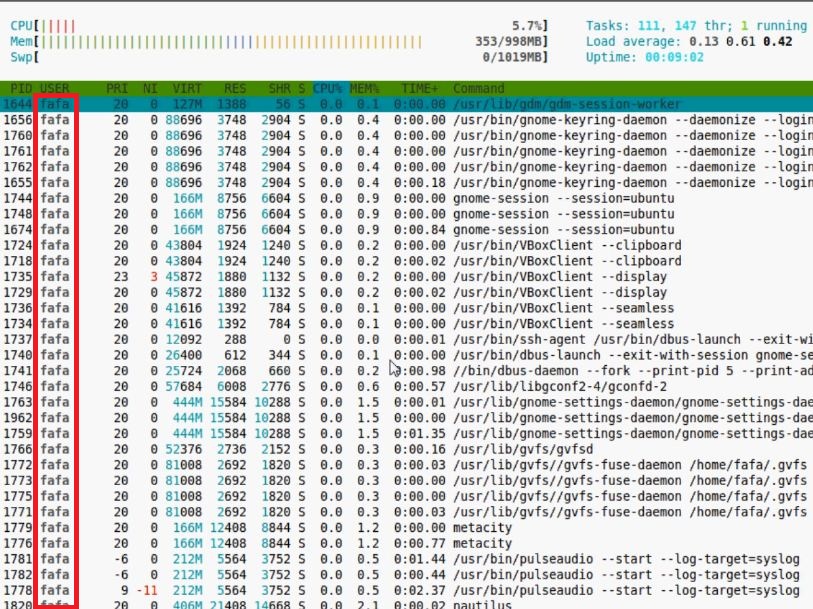Select PID 1724 VBoxClient clipboard process

[18, 245]
